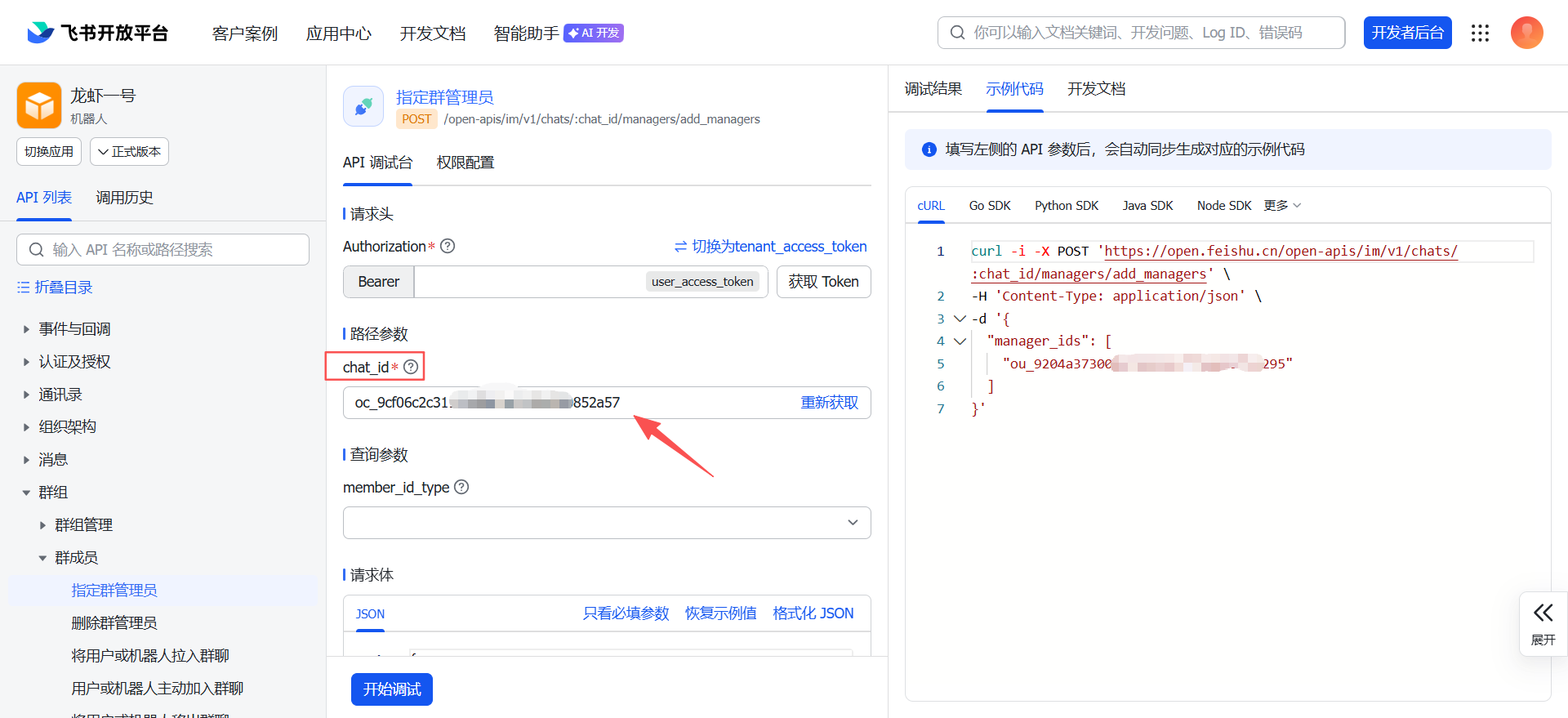The width and height of the screenshot is (1568, 718).
Task: Click the 格式化 JSON link
Action: tap(813, 613)
